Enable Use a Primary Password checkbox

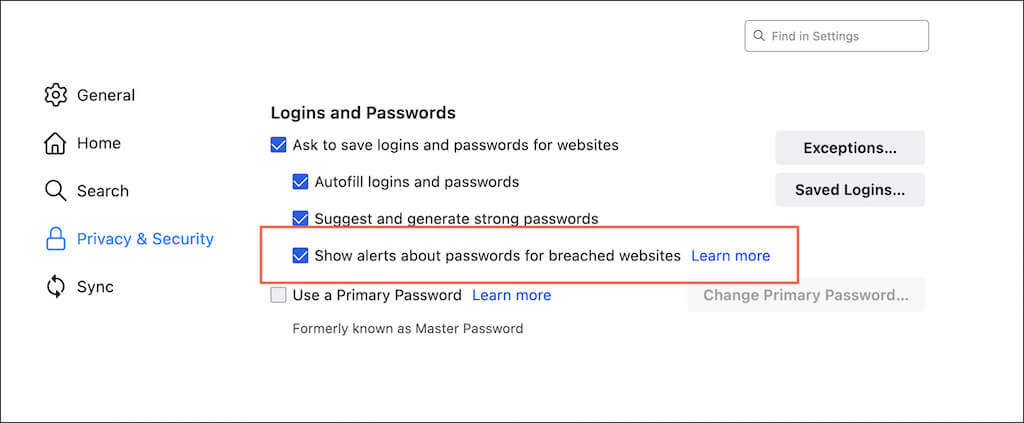point(279,295)
